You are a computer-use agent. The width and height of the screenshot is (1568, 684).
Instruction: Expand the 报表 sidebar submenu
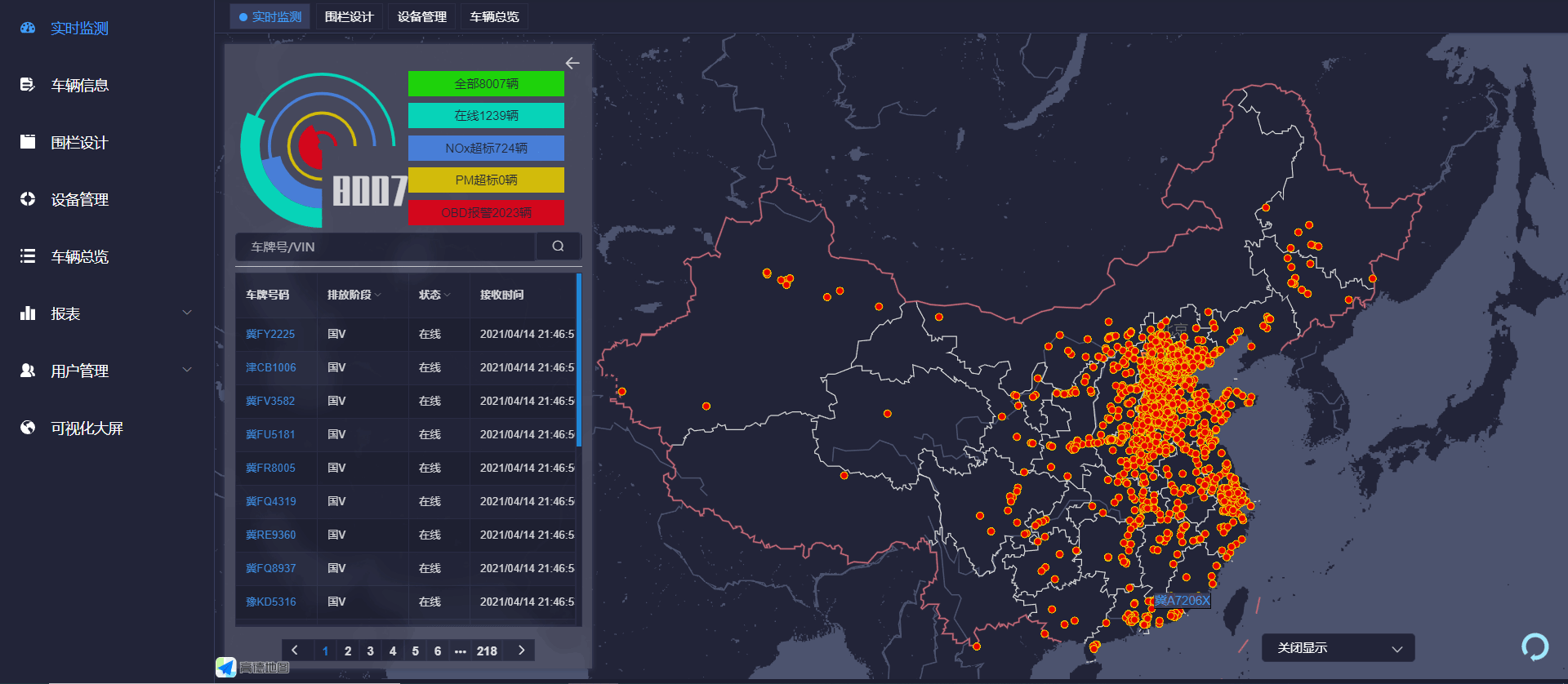(x=187, y=313)
